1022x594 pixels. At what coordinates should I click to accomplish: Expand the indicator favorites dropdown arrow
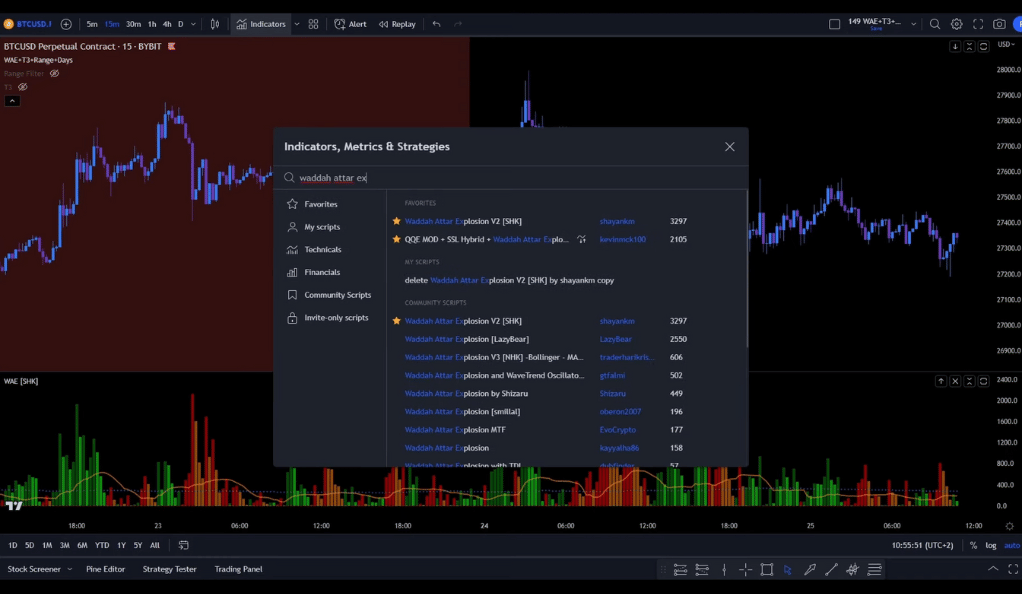click(x=297, y=24)
